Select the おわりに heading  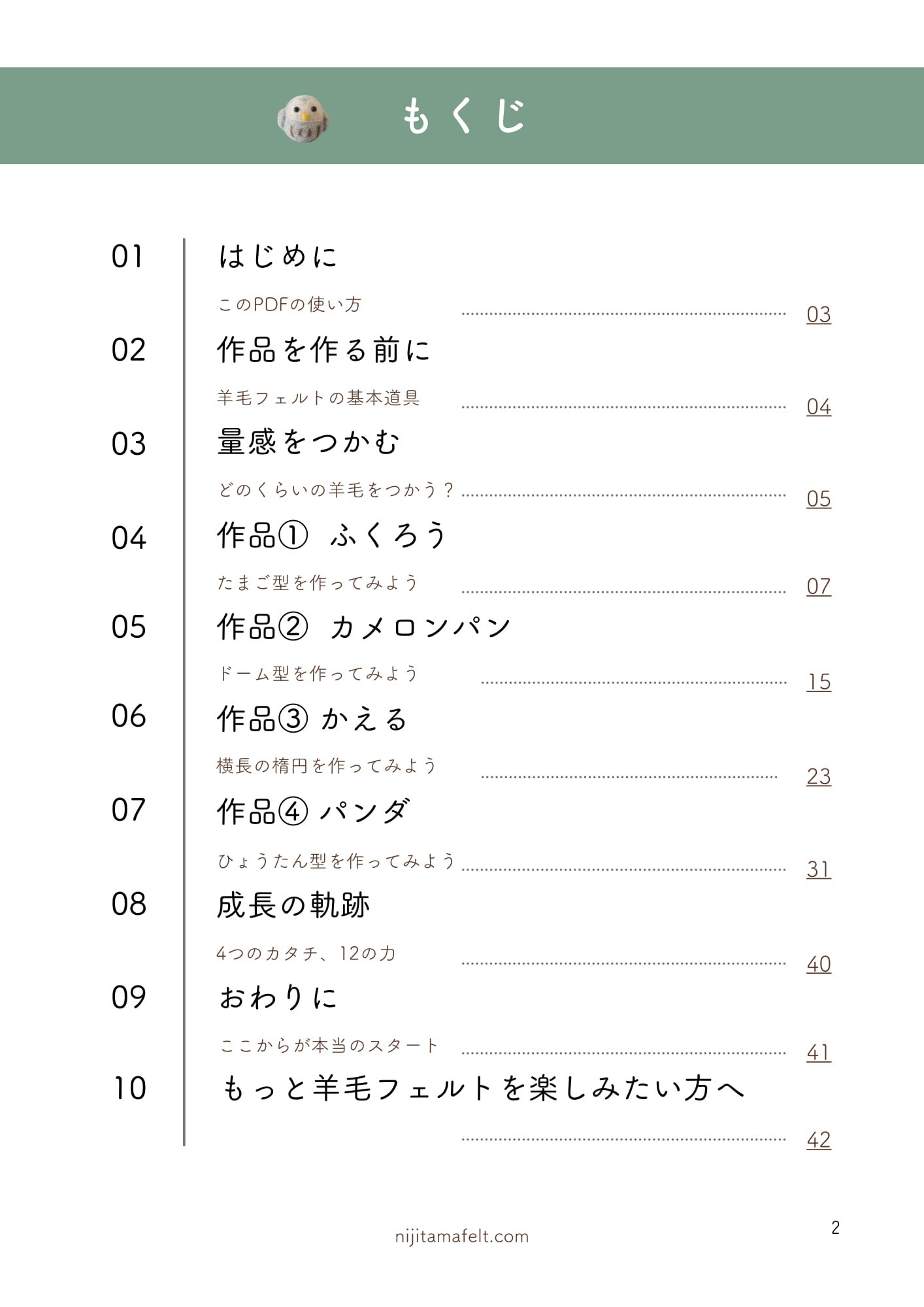[x=278, y=998]
